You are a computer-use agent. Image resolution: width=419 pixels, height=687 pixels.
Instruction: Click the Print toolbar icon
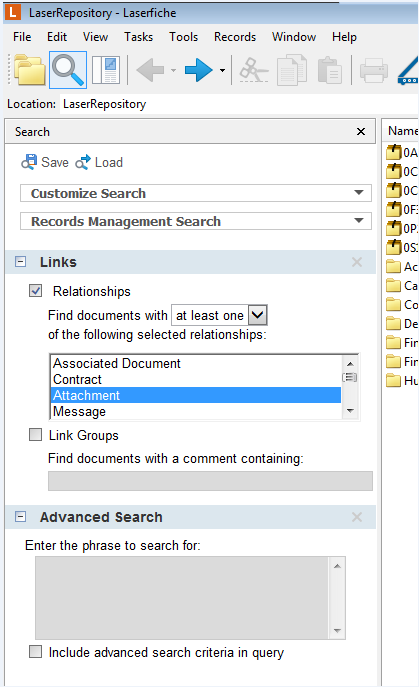tap(373, 70)
